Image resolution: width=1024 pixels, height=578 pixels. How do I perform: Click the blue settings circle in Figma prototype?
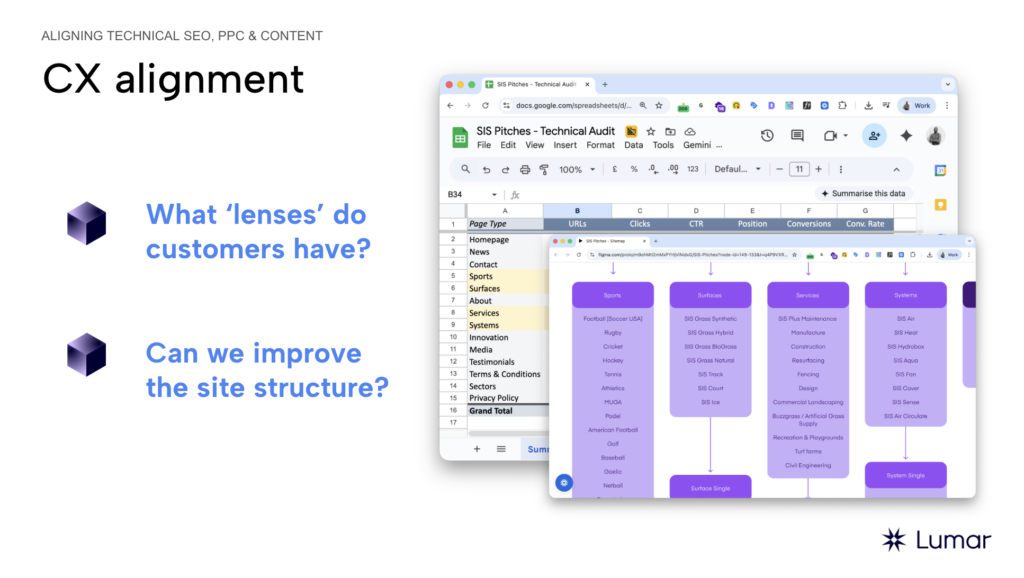pyautogui.click(x=564, y=483)
